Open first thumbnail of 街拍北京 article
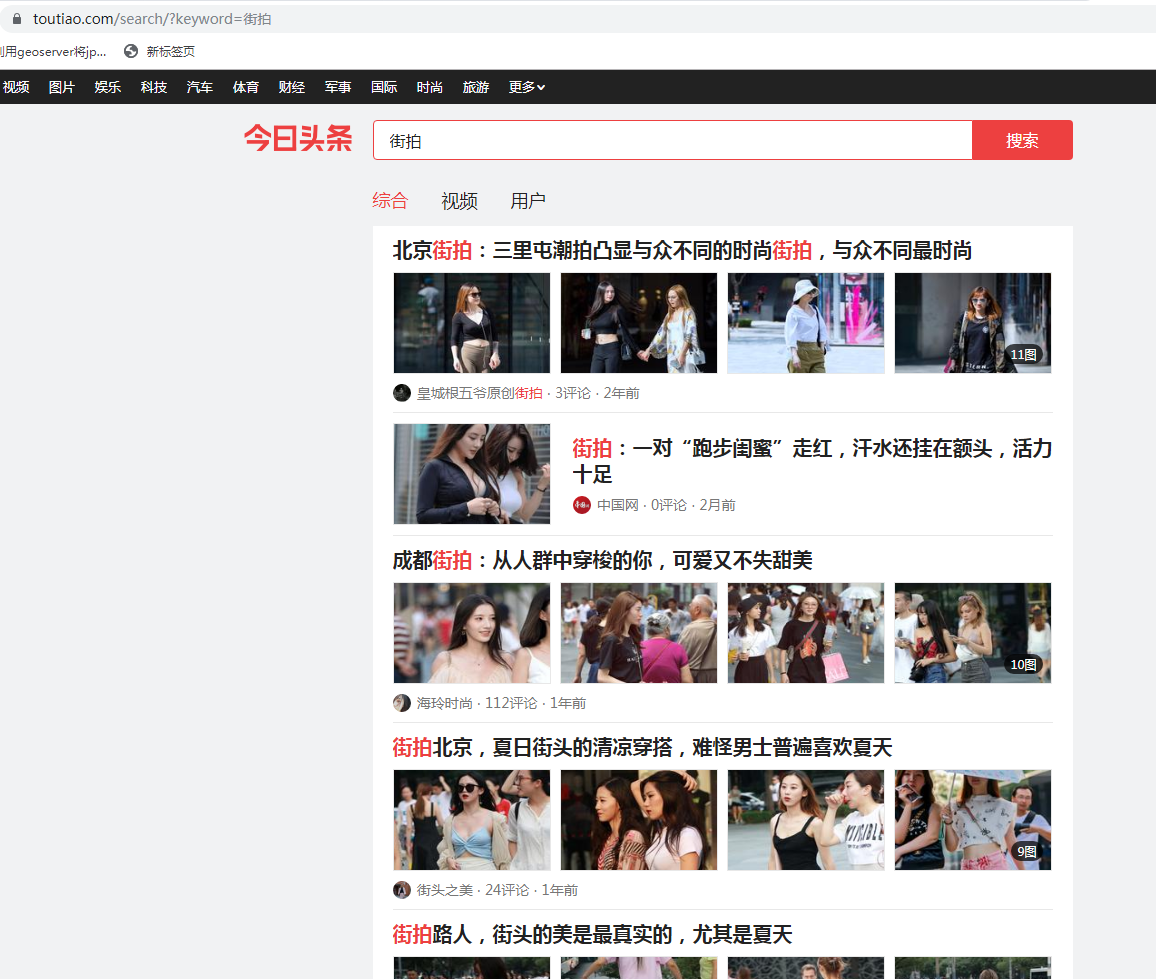Image resolution: width=1156 pixels, height=979 pixels. click(x=472, y=820)
